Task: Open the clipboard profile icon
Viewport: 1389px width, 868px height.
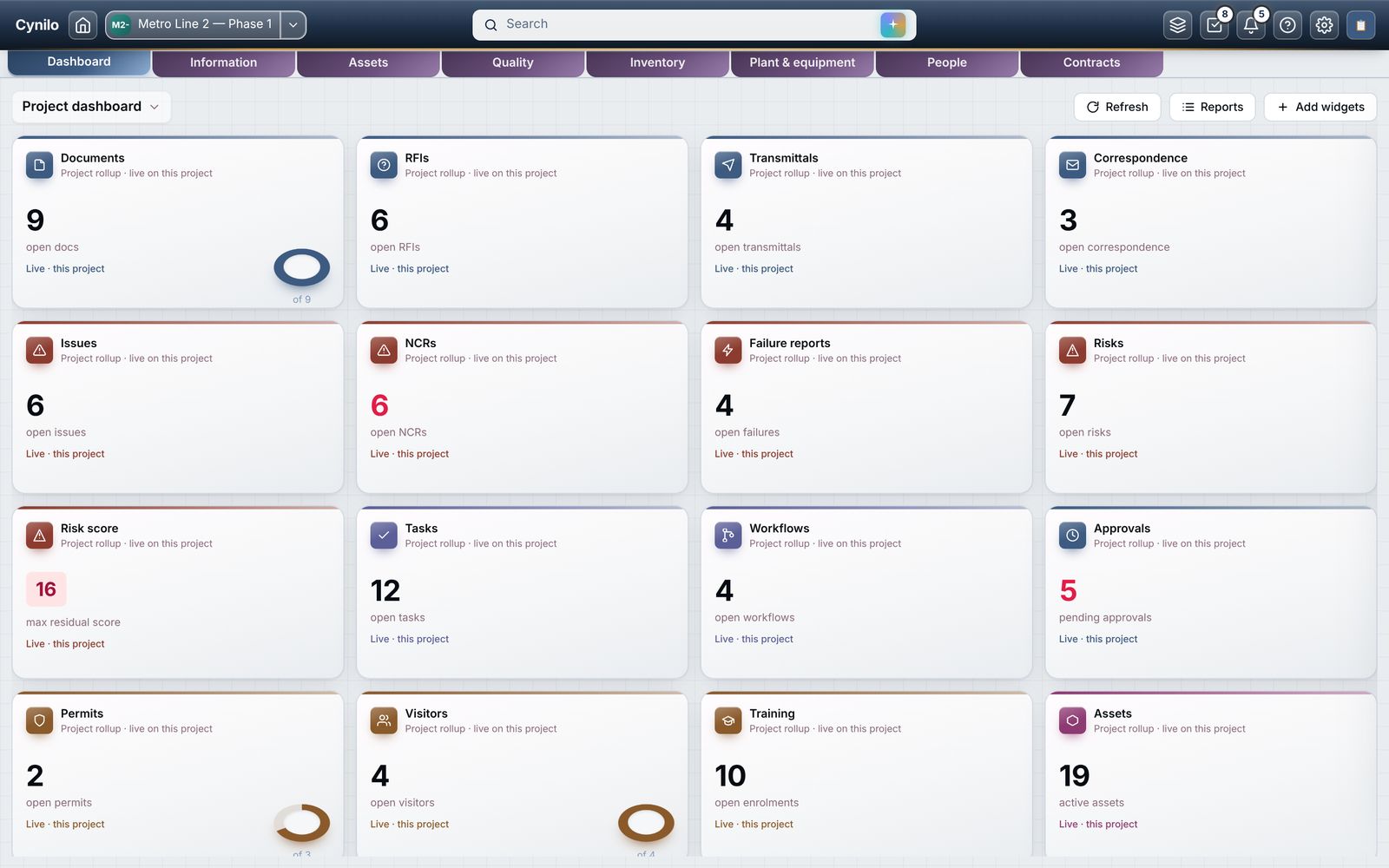Action: point(1360,25)
